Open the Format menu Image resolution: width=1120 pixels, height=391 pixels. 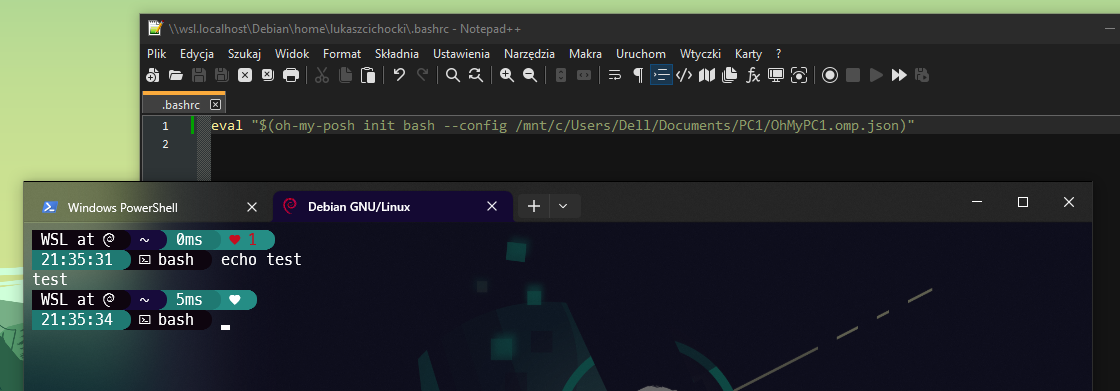[342, 54]
